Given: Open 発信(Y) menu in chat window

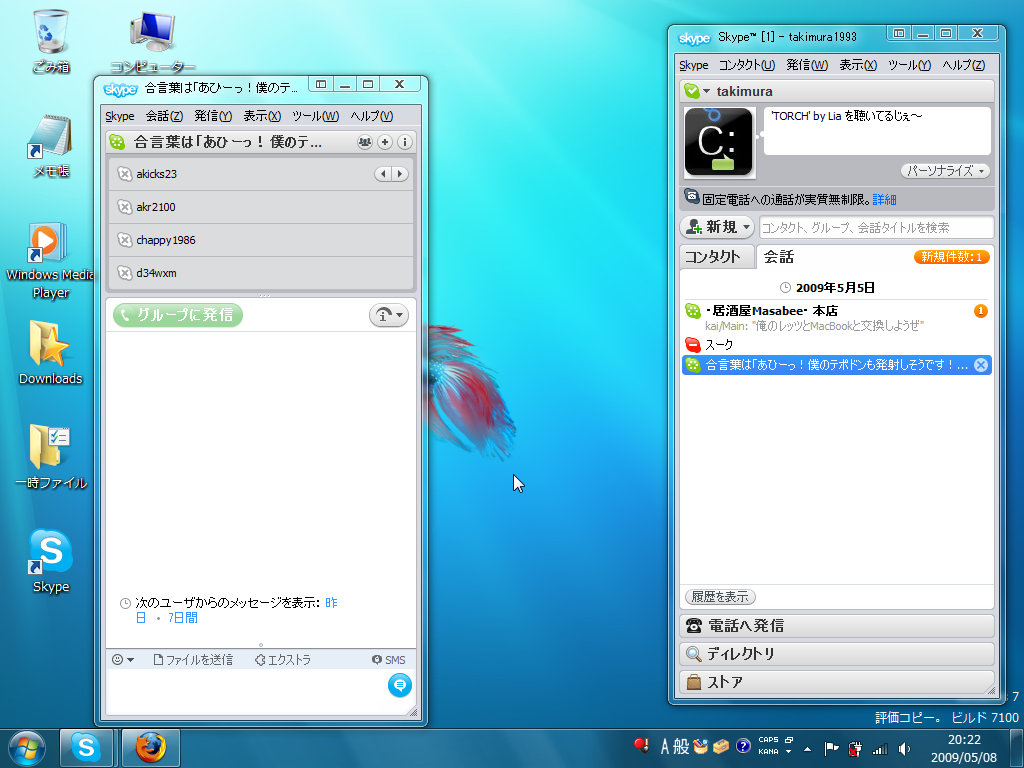Looking at the screenshot, I should tap(213, 116).
